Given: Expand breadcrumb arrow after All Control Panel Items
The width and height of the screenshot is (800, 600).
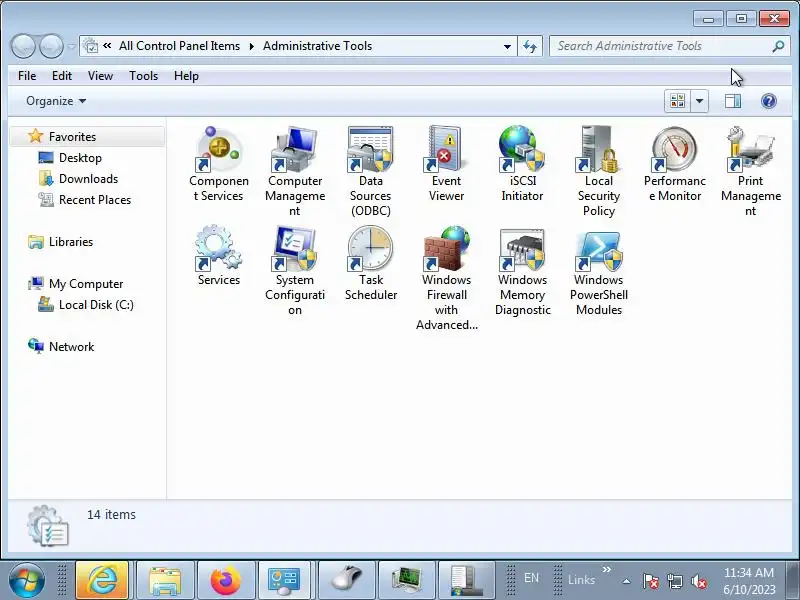Looking at the screenshot, I should [252, 46].
